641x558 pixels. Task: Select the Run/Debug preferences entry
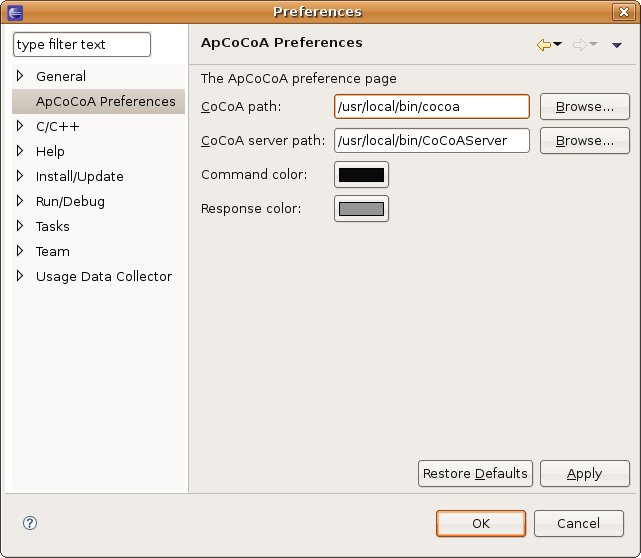pos(70,202)
